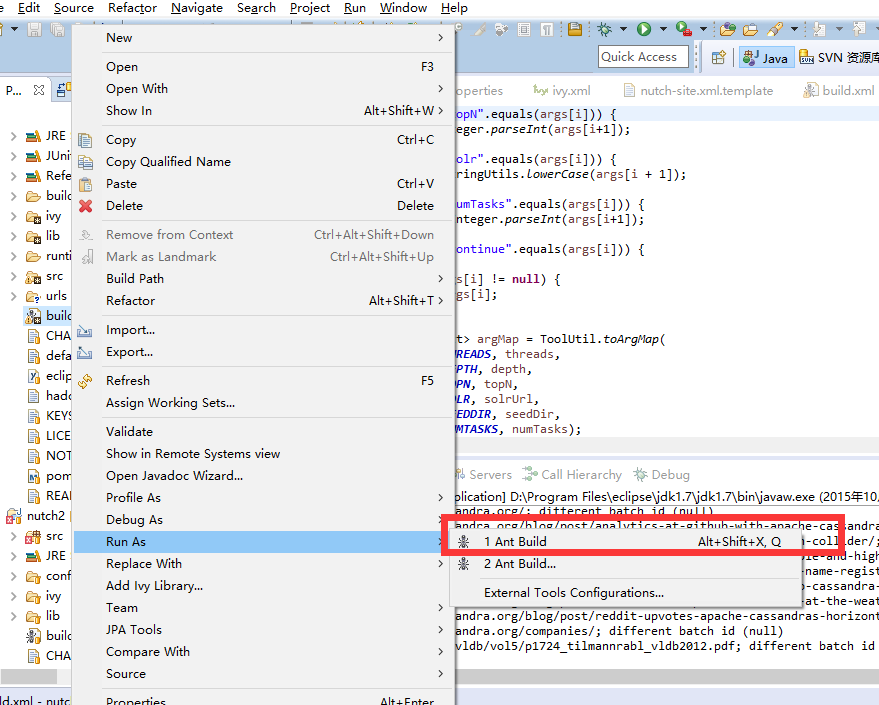Open the Source menu in menu bar
The width and height of the screenshot is (879, 705).
click(73, 8)
